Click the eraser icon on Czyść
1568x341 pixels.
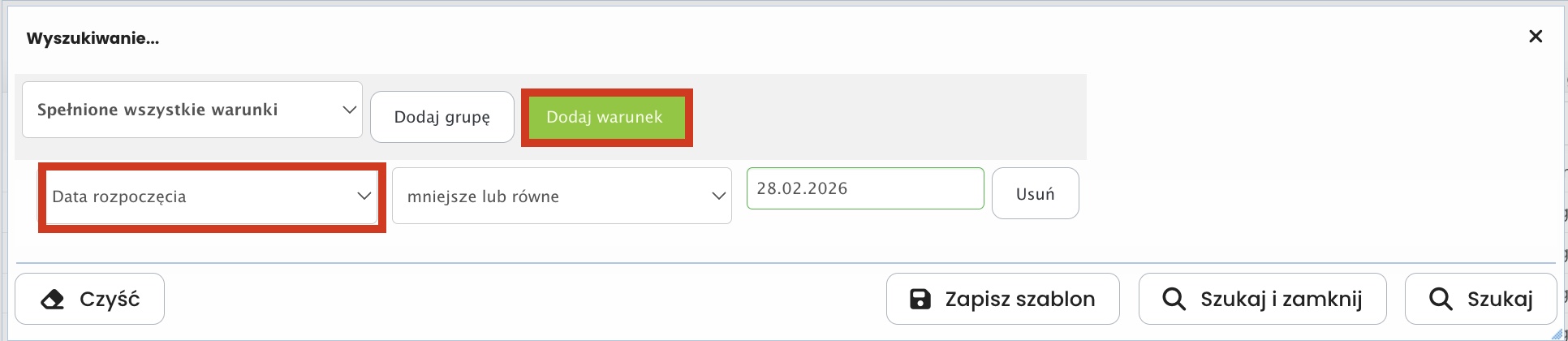click(x=53, y=300)
